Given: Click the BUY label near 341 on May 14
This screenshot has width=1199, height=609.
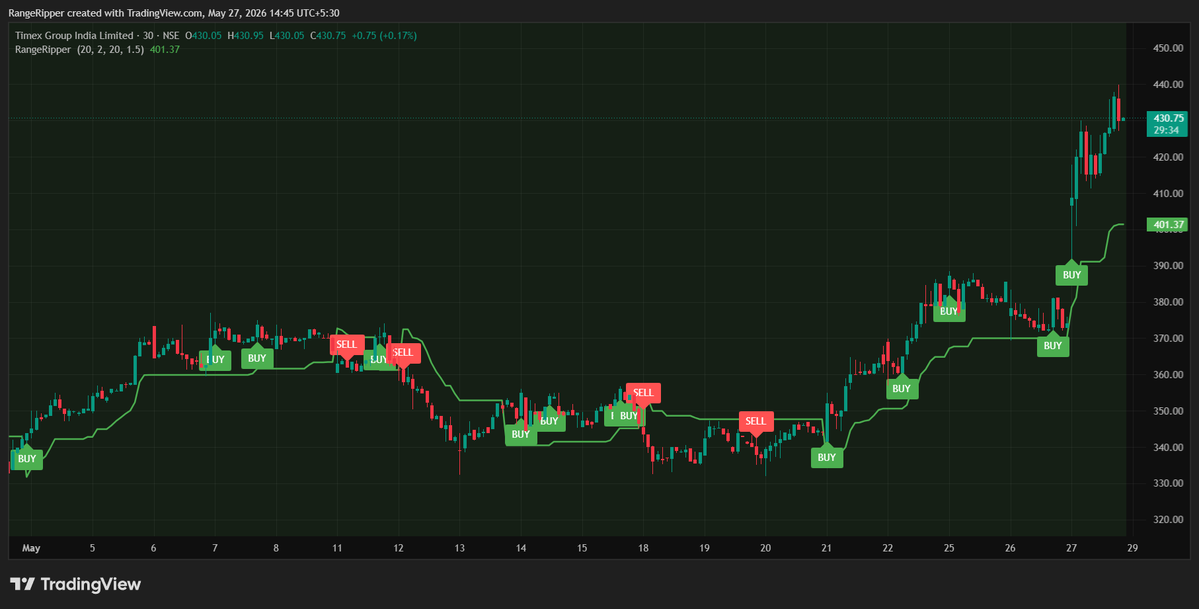Looking at the screenshot, I should pyautogui.click(x=521, y=435).
